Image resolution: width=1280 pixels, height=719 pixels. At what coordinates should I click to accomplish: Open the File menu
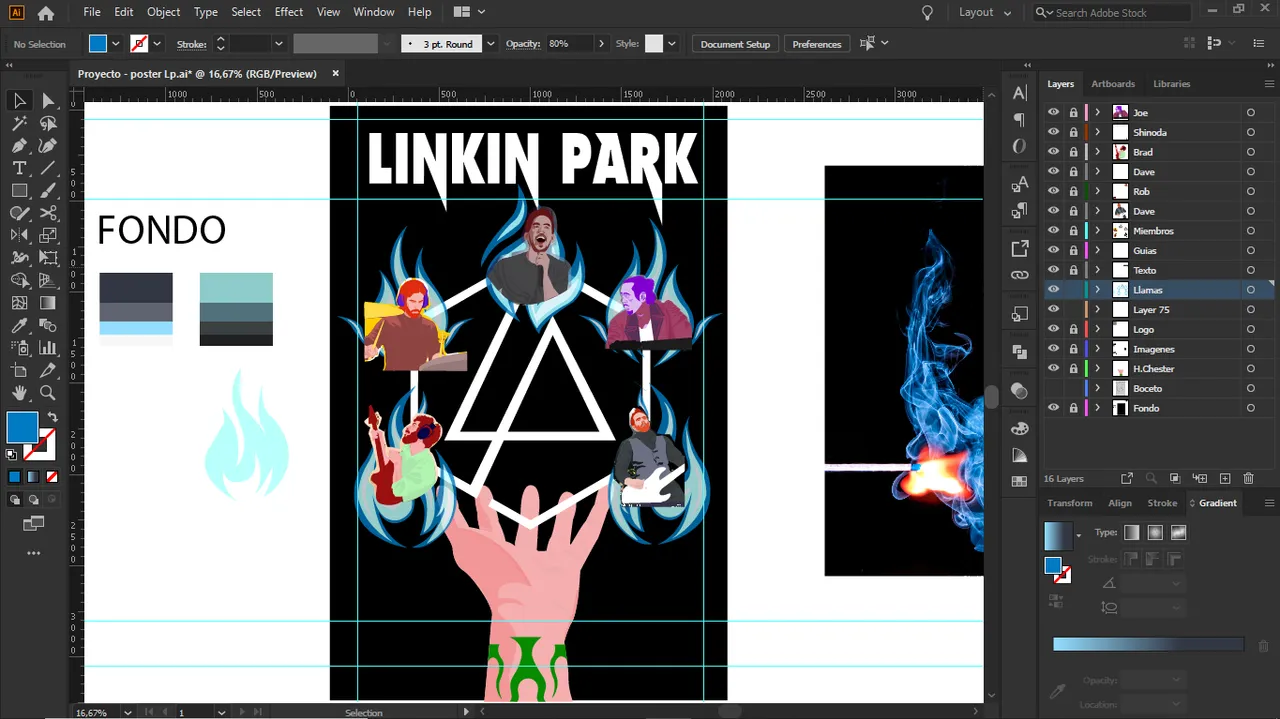(92, 12)
